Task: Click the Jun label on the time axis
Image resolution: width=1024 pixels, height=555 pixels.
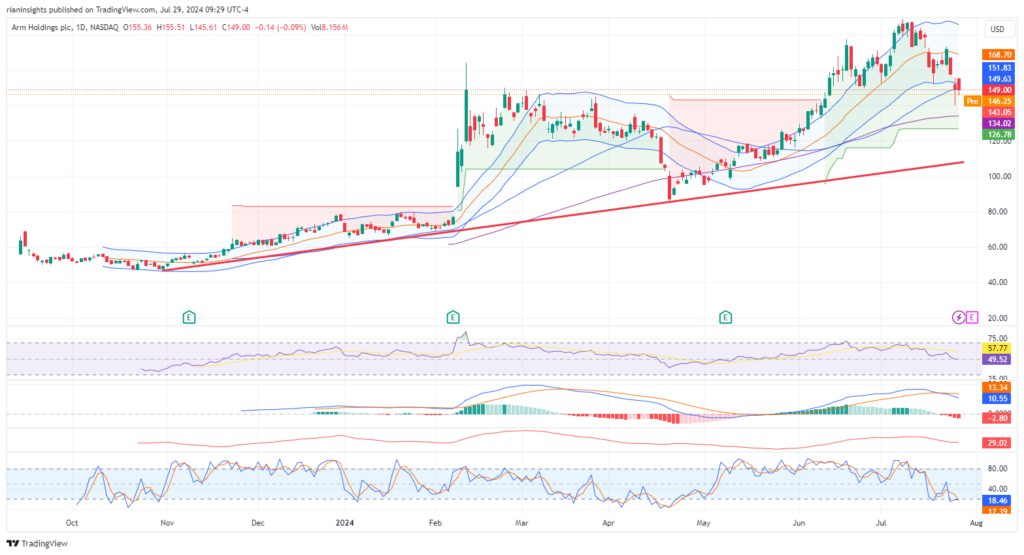Action: coord(798,523)
